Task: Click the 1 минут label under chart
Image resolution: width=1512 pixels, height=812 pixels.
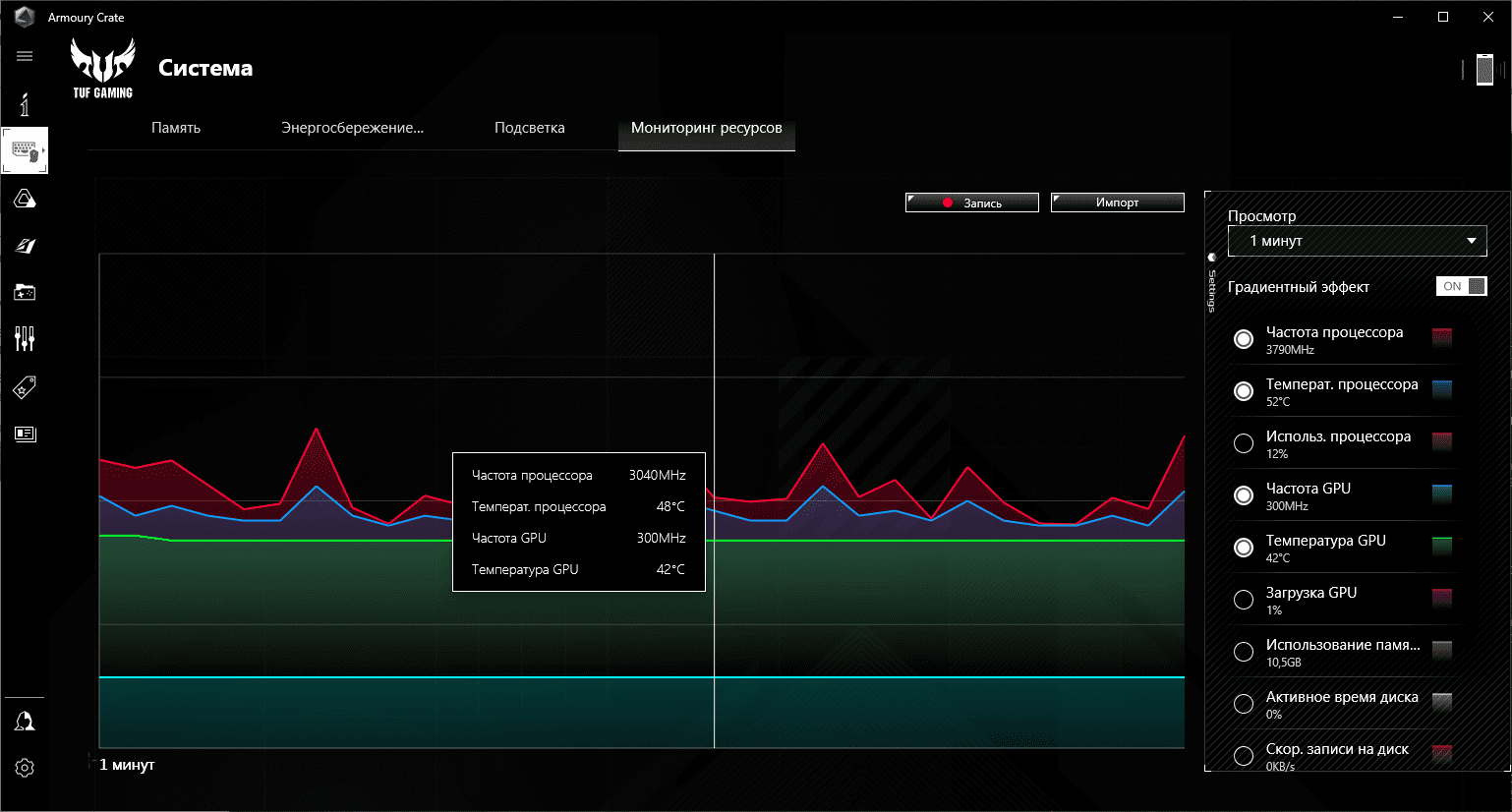Action: click(x=127, y=765)
